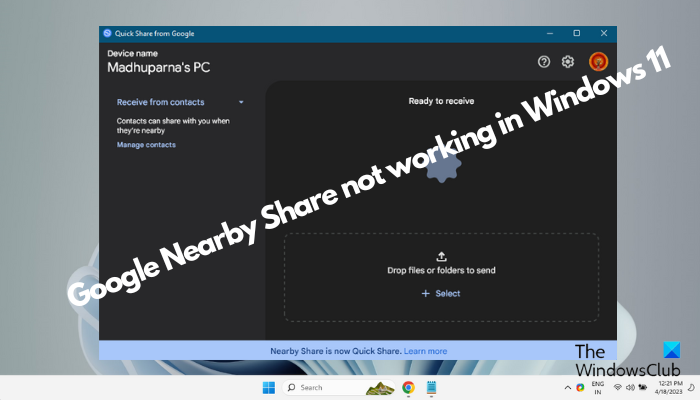Open Quick Share settings gear

tap(567, 62)
